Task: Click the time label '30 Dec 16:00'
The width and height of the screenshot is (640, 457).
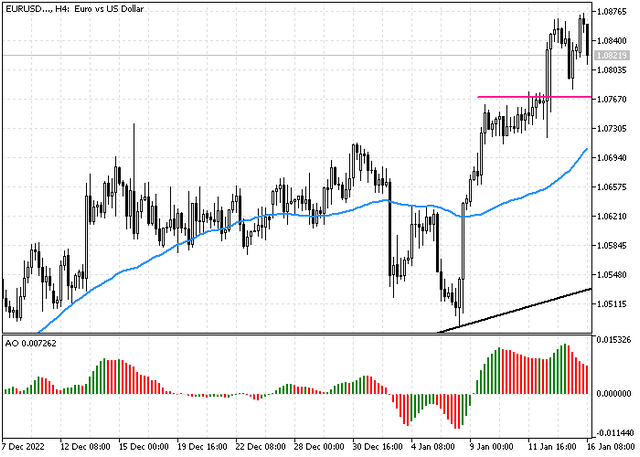Action: (377, 446)
